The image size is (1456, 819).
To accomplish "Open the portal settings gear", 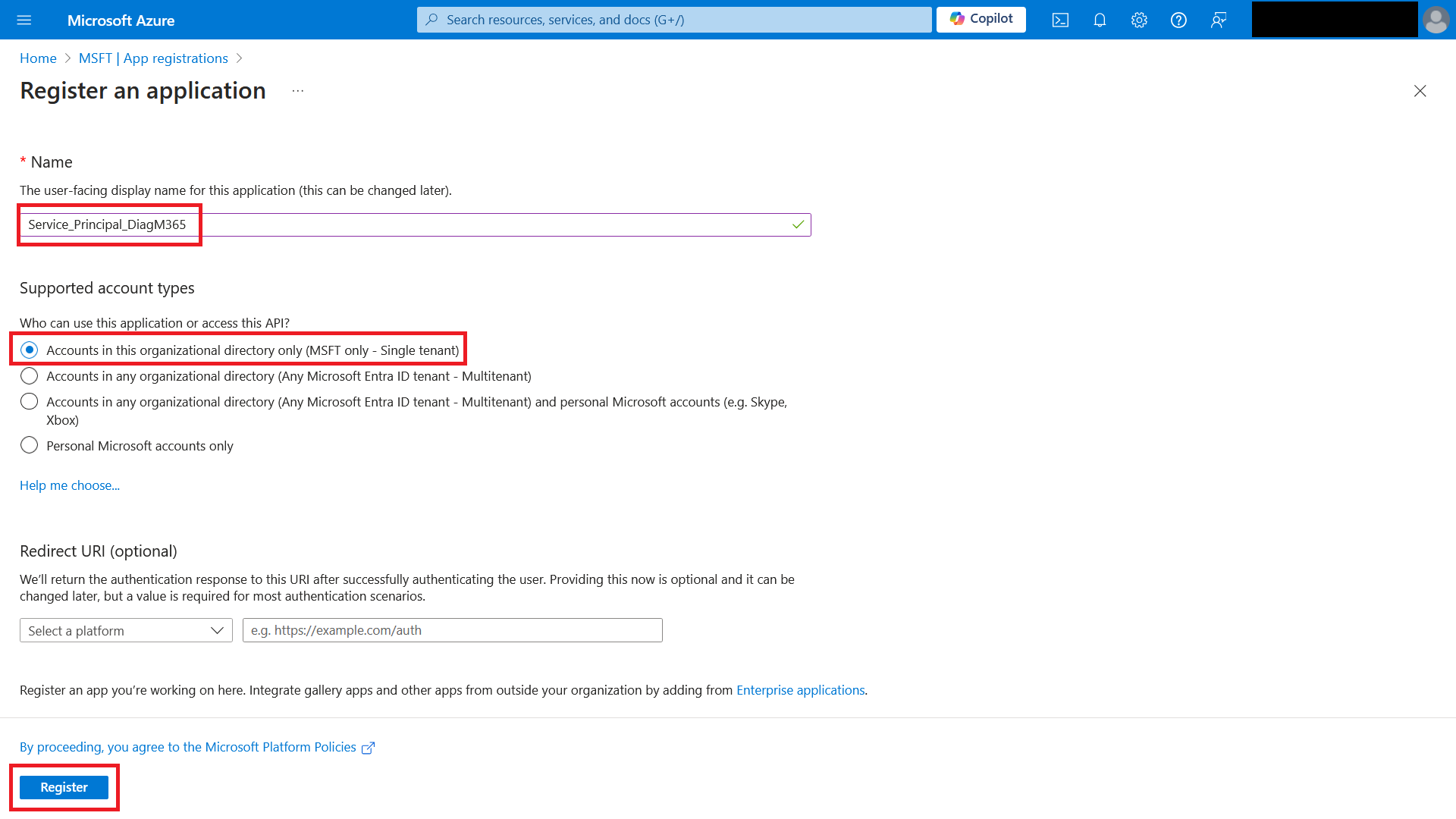I will pyautogui.click(x=1139, y=20).
